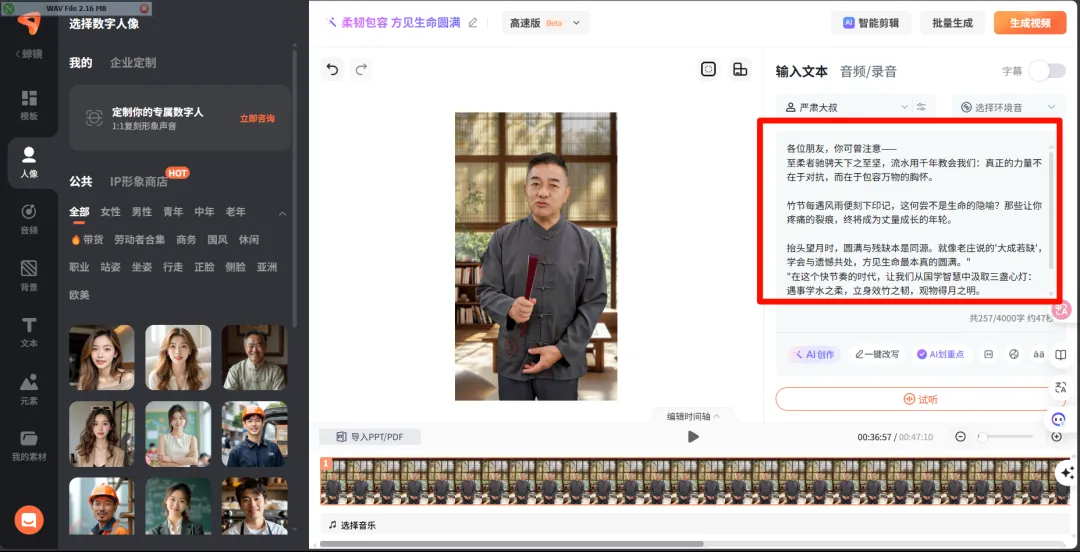The height and width of the screenshot is (552, 1080).
Task: Filter avatars by 老年
Action: 236,212
